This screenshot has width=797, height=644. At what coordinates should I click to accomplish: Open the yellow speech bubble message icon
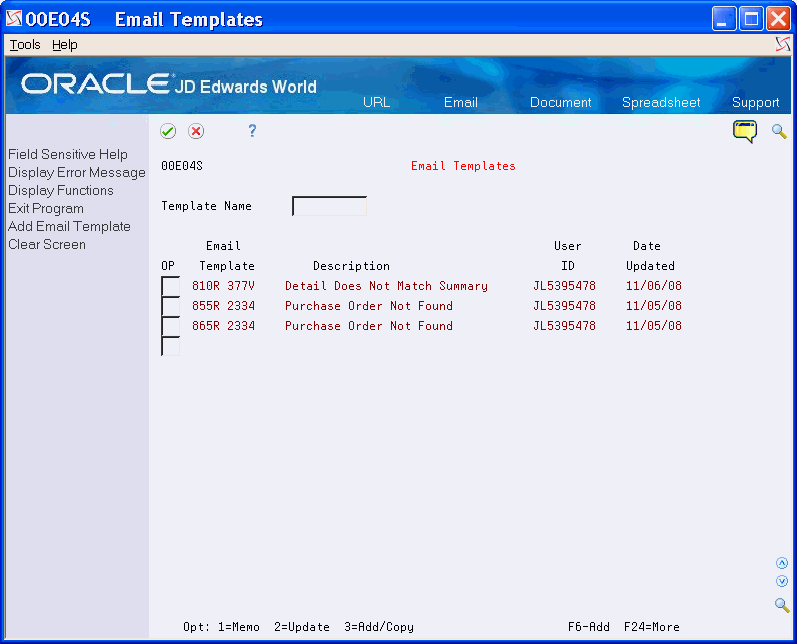pyautogui.click(x=745, y=132)
